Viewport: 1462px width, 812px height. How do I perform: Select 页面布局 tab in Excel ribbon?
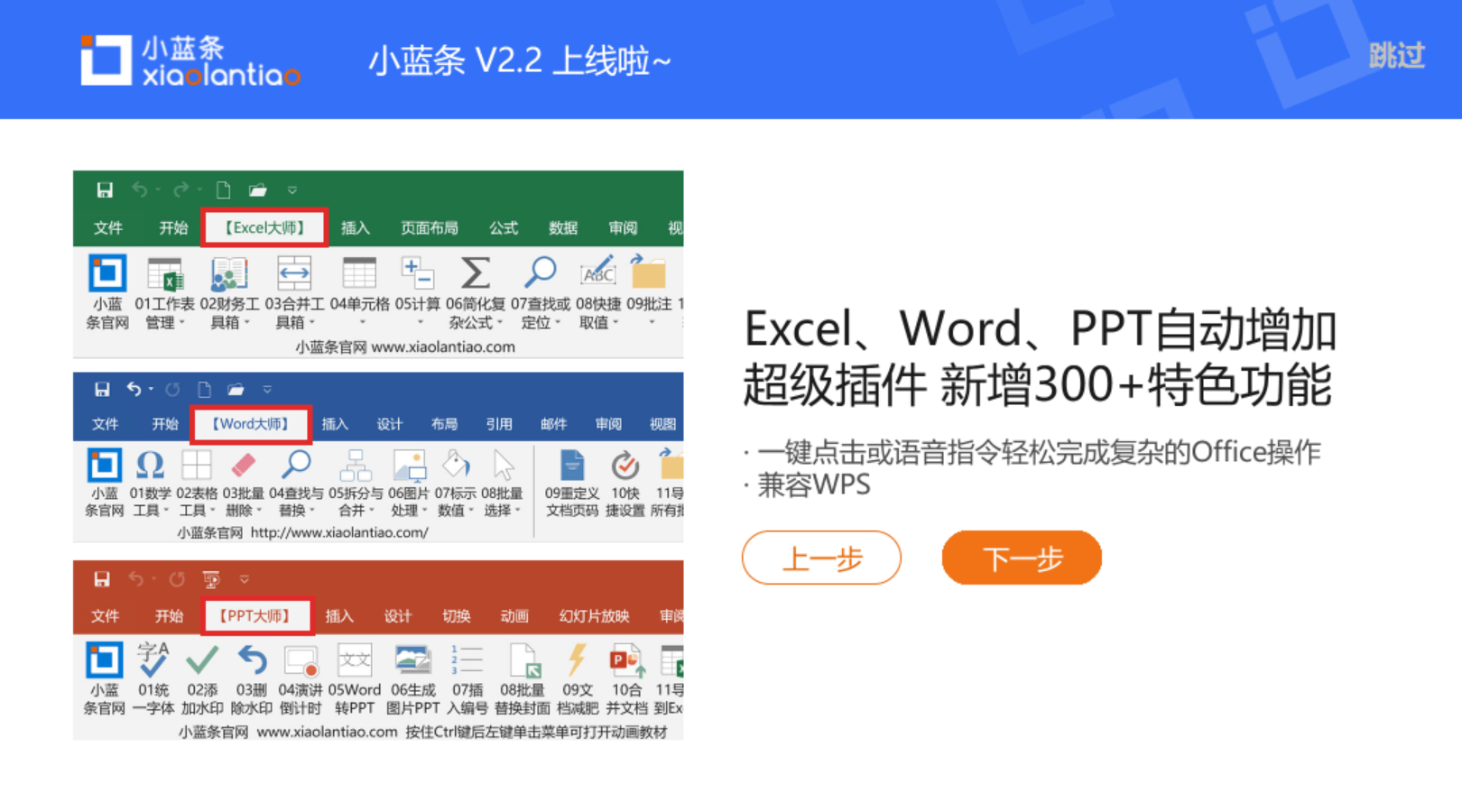[x=430, y=228]
